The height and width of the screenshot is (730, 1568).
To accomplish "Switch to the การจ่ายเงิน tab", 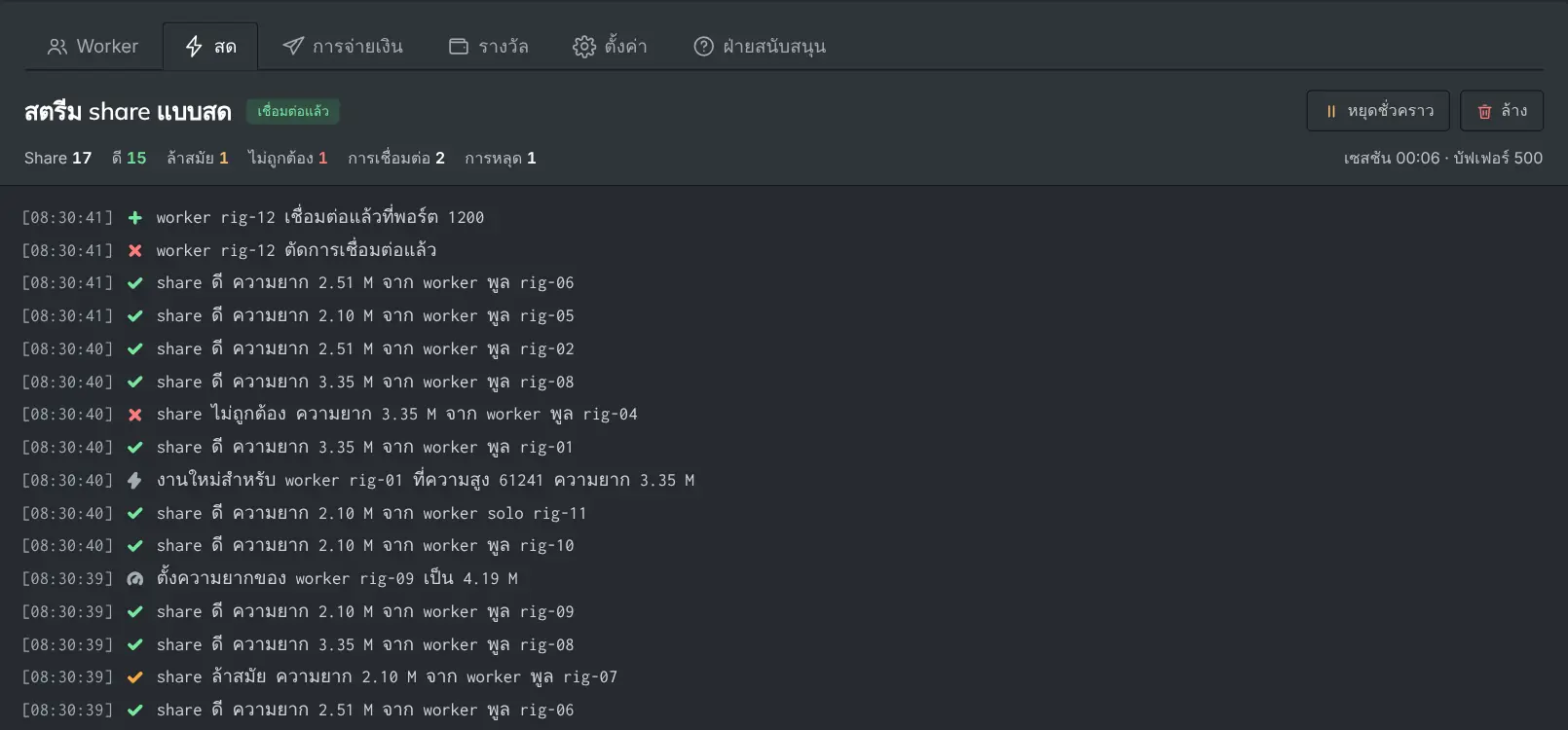I will coord(342,47).
